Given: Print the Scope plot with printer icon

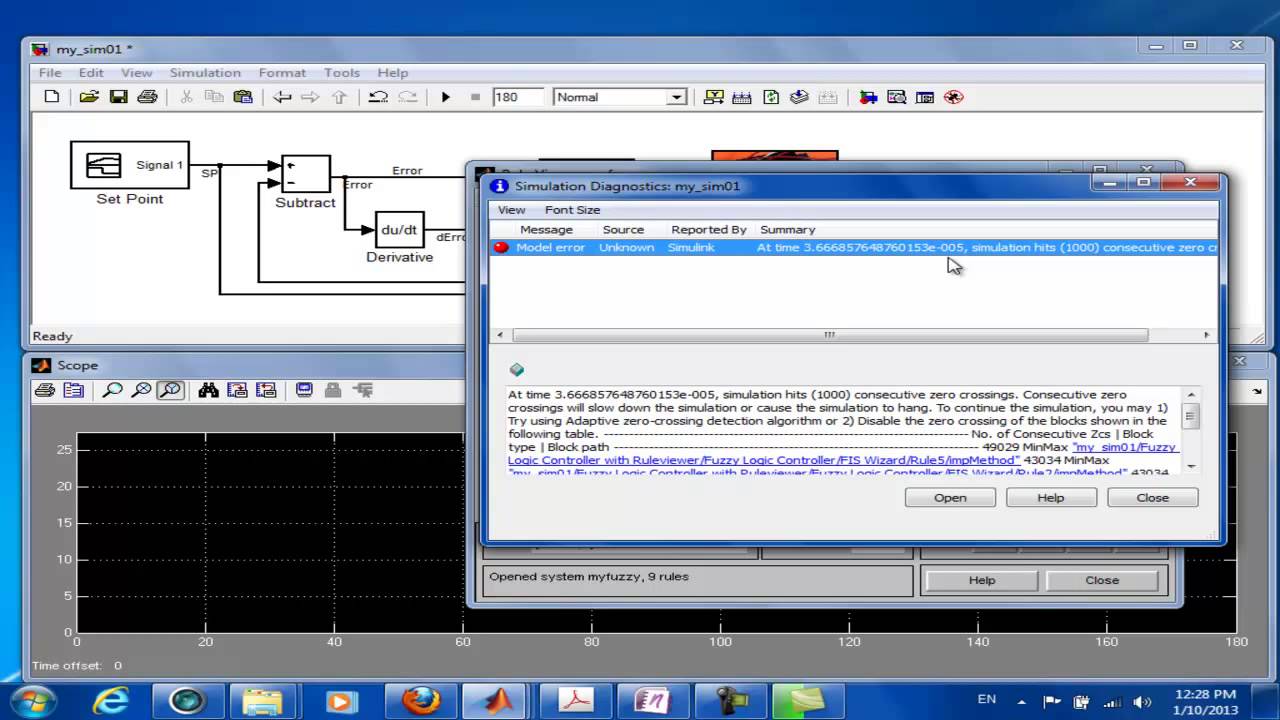Looking at the screenshot, I should click(44, 390).
